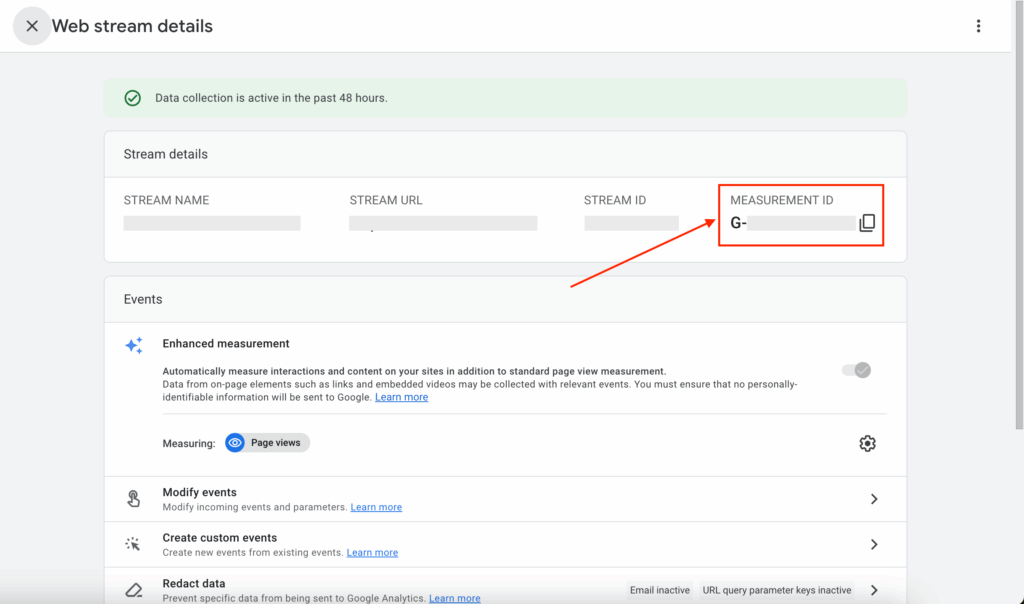Open Enhanced measurement settings gear

pyautogui.click(x=867, y=443)
